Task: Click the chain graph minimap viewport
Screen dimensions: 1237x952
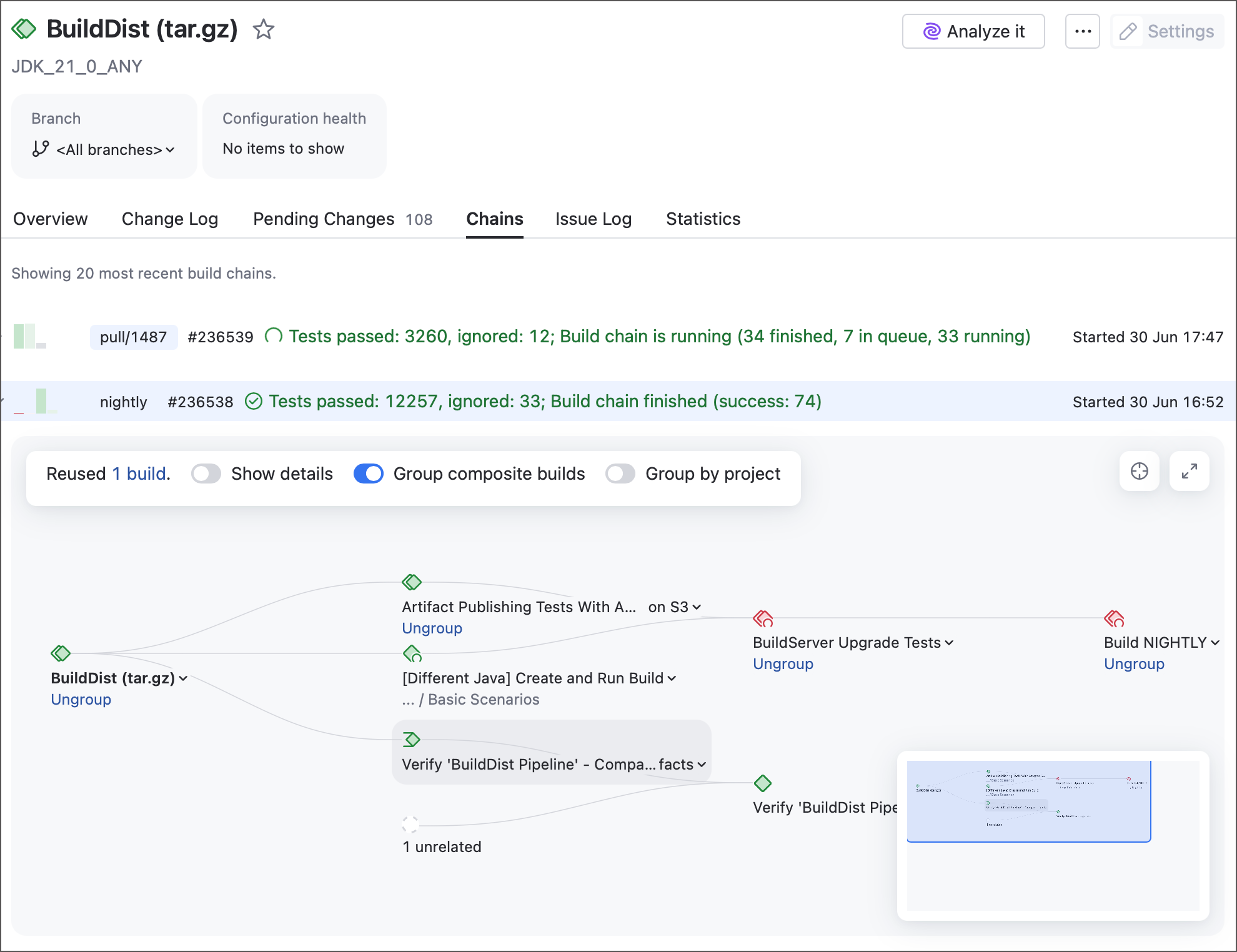Action: coord(1029,801)
